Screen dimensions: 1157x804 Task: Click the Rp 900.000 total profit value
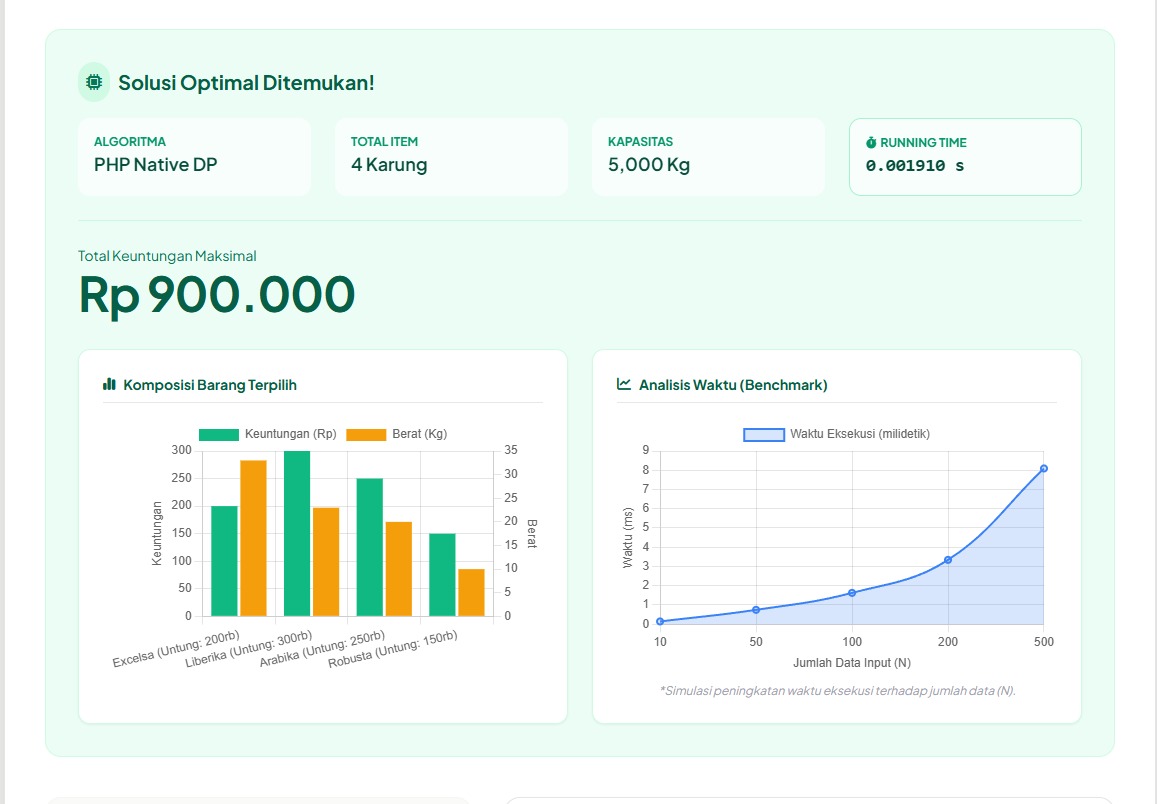coord(217,294)
